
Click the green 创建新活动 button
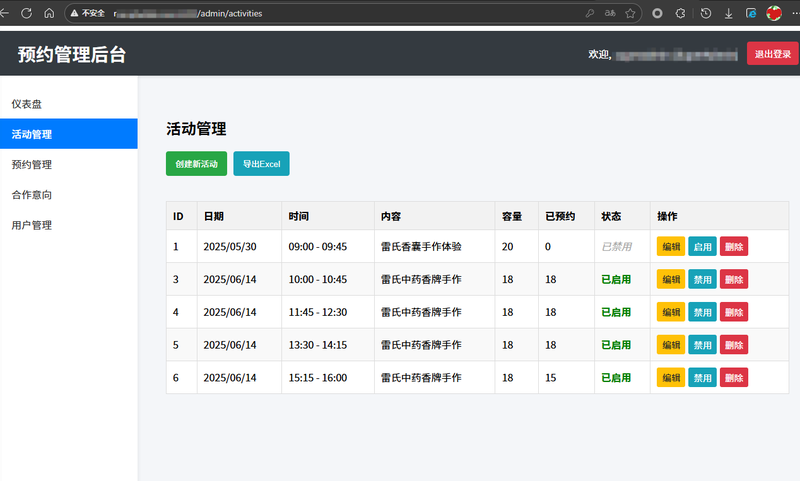[x=196, y=163]
